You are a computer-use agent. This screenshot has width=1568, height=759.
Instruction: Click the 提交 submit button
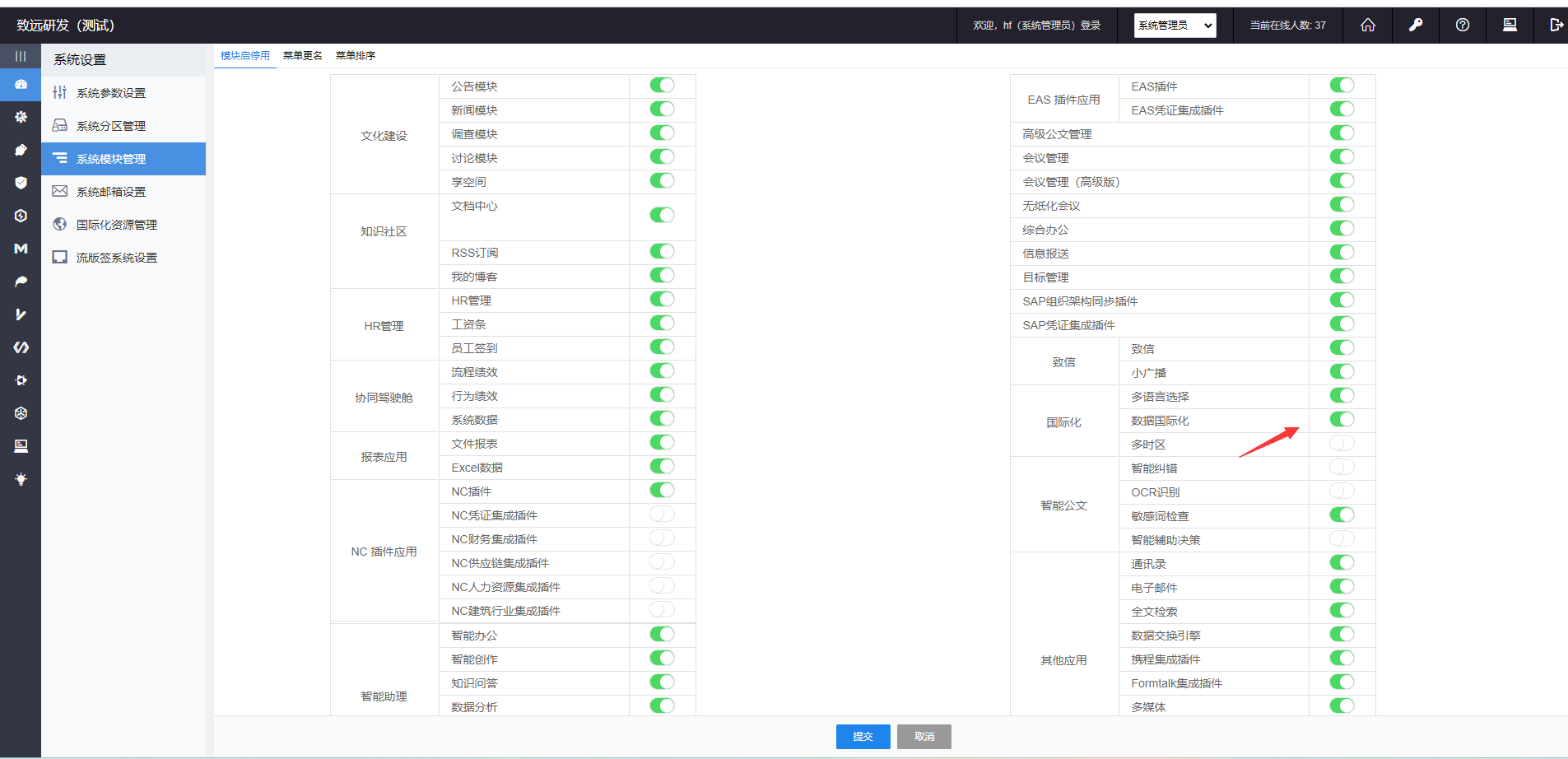click(x=863, y=737)
